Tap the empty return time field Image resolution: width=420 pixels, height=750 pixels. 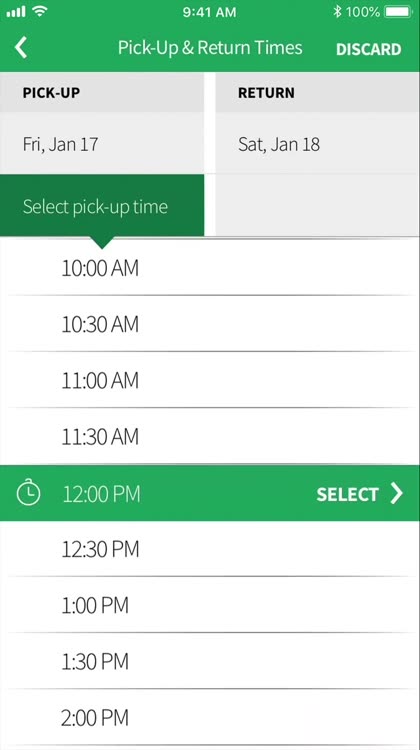click(x=318, y=205)
